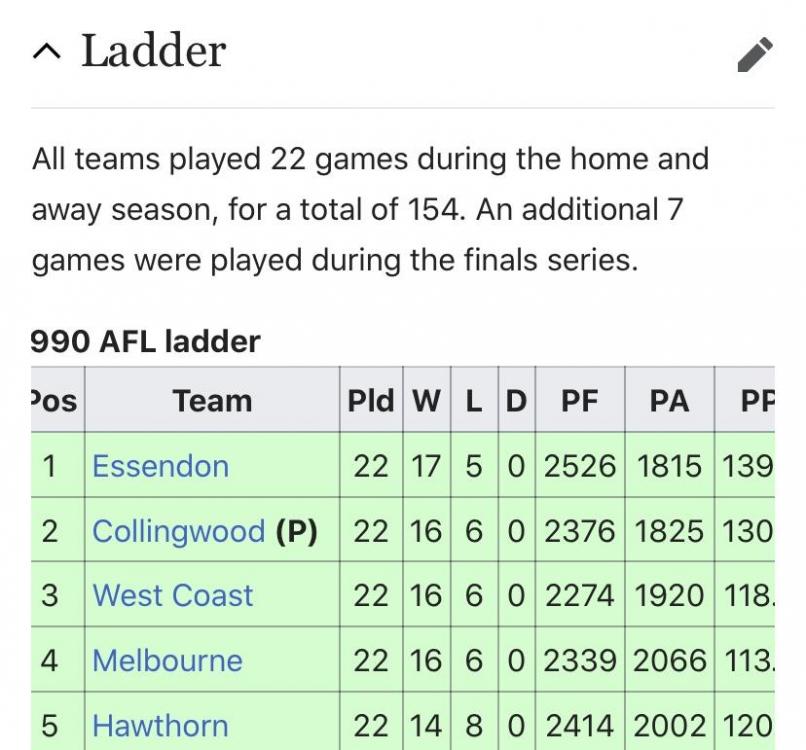Image resolution: width=806 pixels, height=750 pixels.
Task: Open the West Coast team link
Action: point(173,596)
